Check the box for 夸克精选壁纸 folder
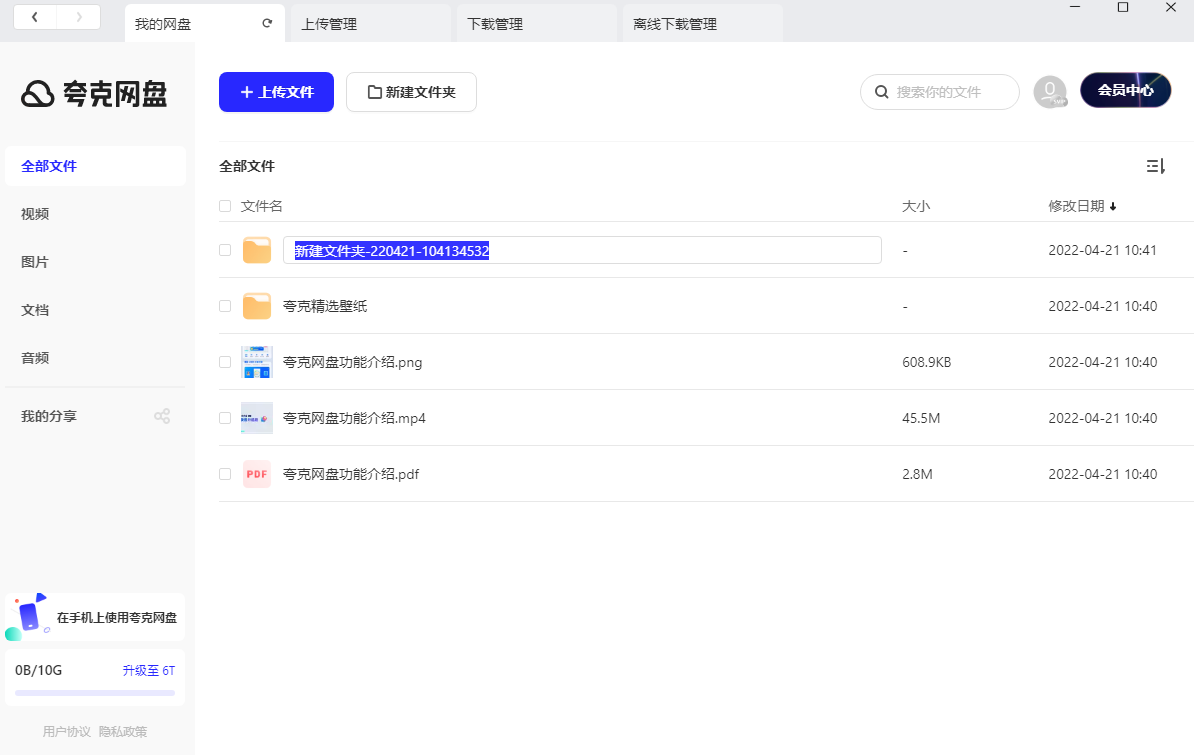This screenshot has width=1194, height=755. point(225,306)
